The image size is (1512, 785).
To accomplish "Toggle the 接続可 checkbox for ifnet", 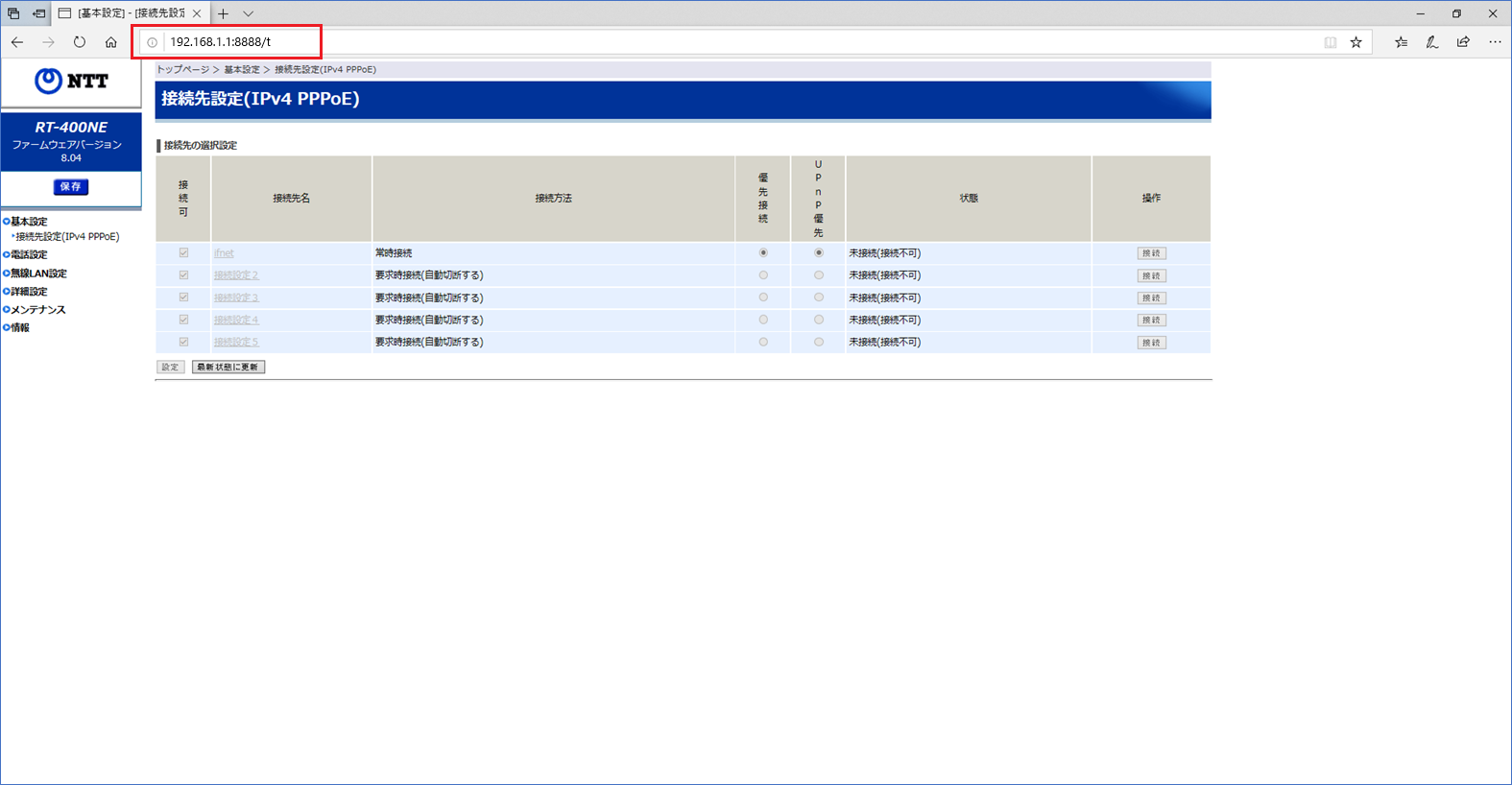I will pyautogui.click(x=183, y=253).
